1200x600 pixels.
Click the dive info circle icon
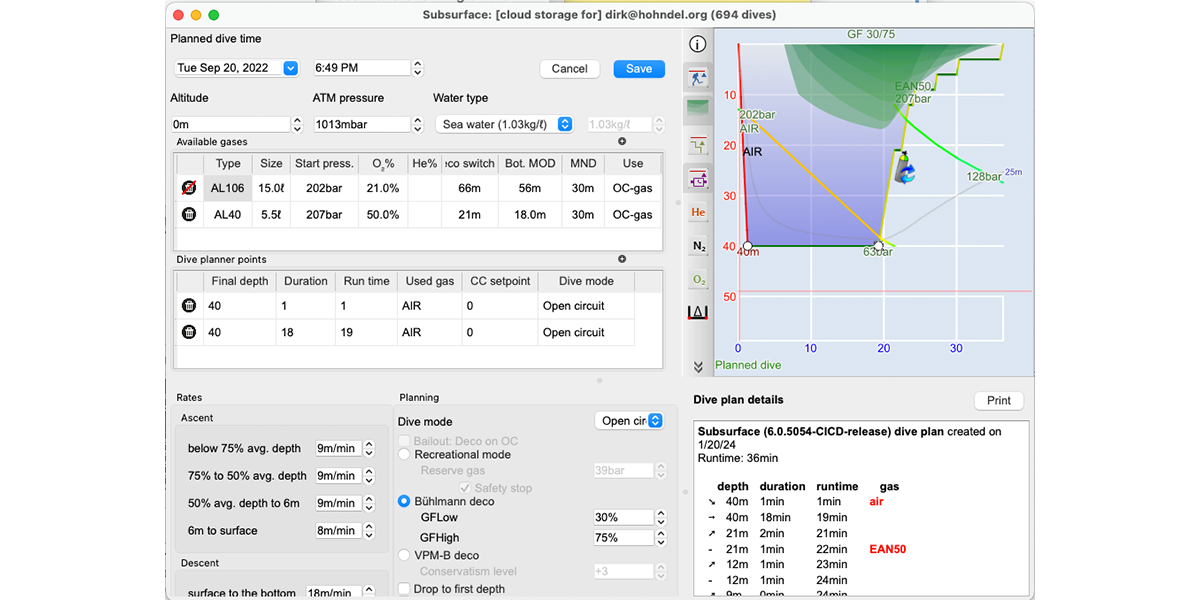[698, 44]
